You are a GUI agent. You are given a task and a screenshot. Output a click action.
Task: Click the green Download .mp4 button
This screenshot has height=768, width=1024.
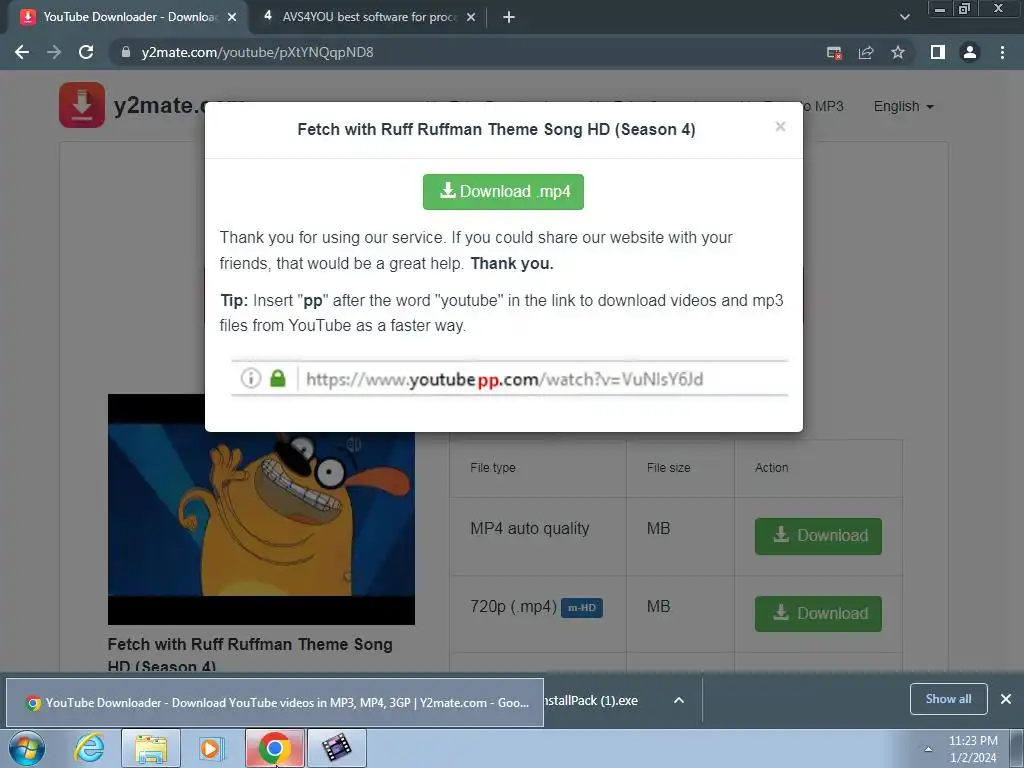pos(503,191)
